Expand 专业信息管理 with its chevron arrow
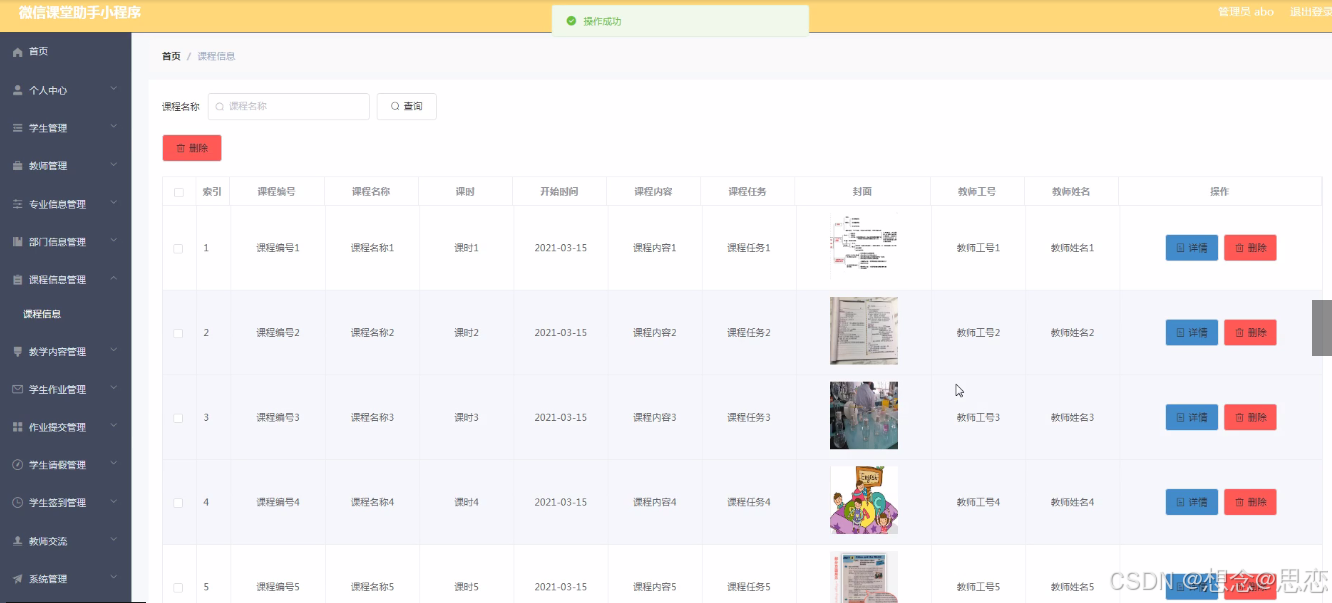 click(114, 203)
